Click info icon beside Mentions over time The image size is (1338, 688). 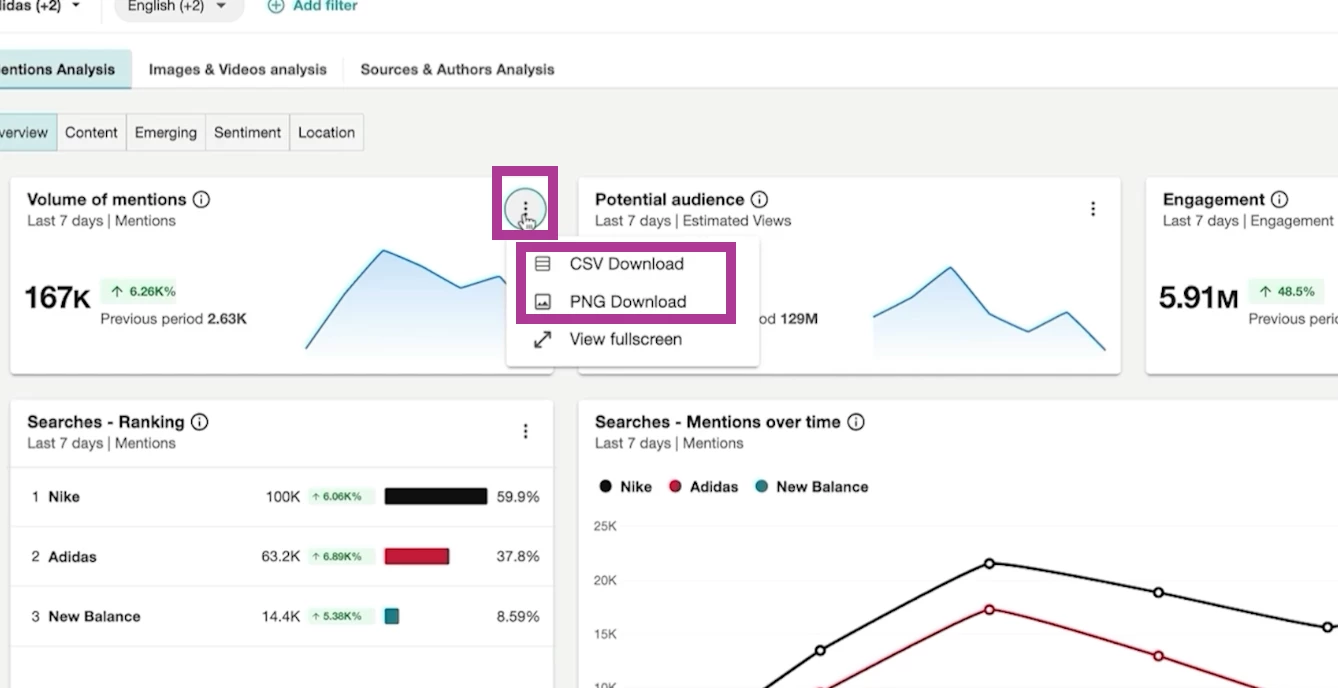[856, 422]
